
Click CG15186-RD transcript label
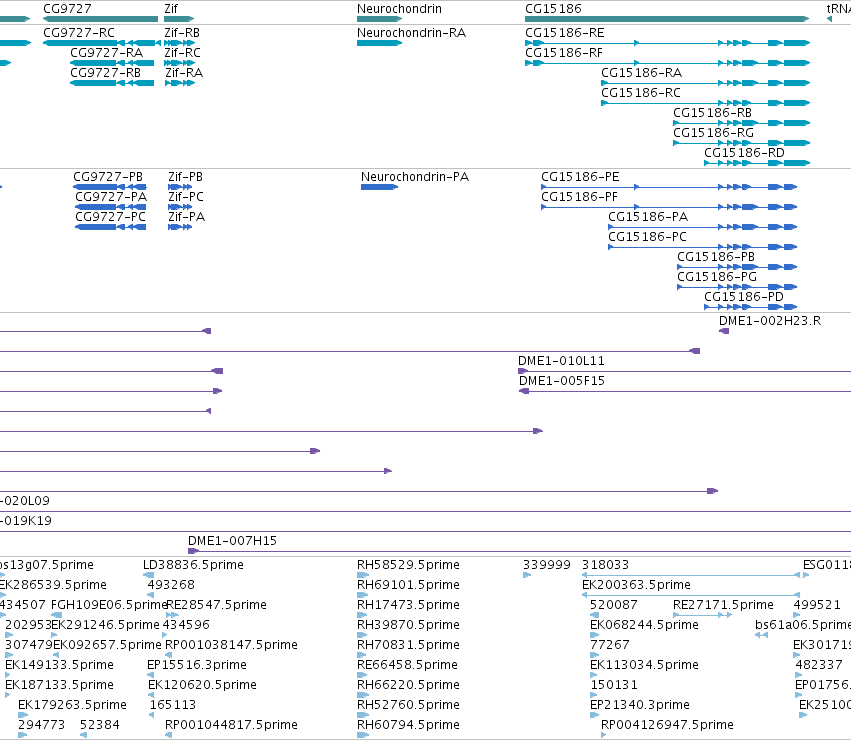click(x=744, y=153)
